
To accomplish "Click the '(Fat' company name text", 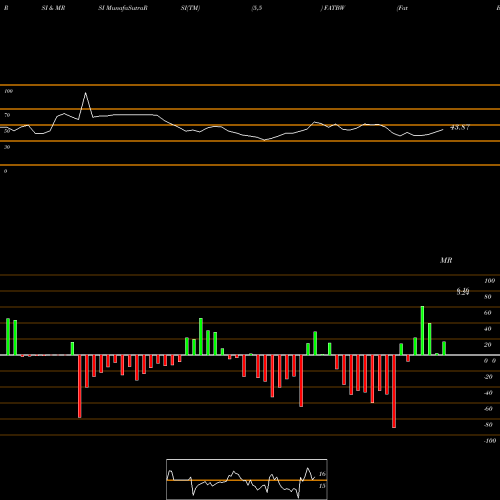I will tap(402, 8).
